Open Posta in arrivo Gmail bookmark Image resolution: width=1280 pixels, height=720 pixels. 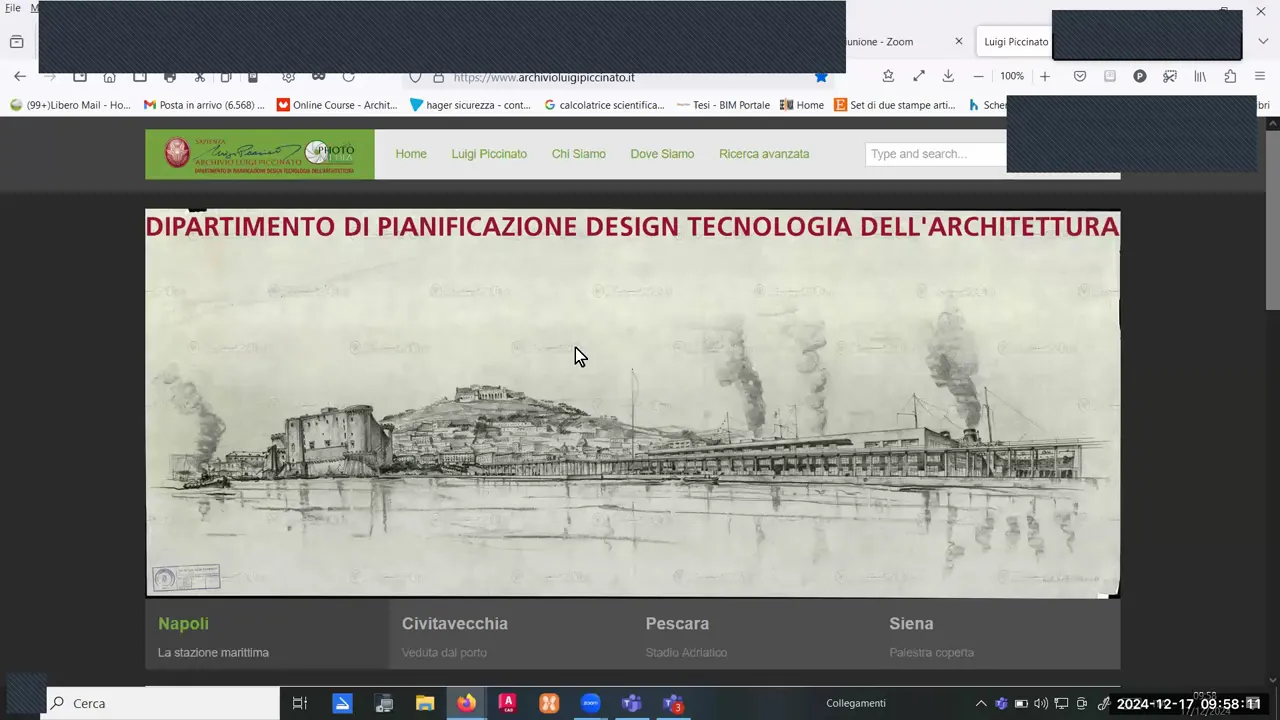pos(204,105)
